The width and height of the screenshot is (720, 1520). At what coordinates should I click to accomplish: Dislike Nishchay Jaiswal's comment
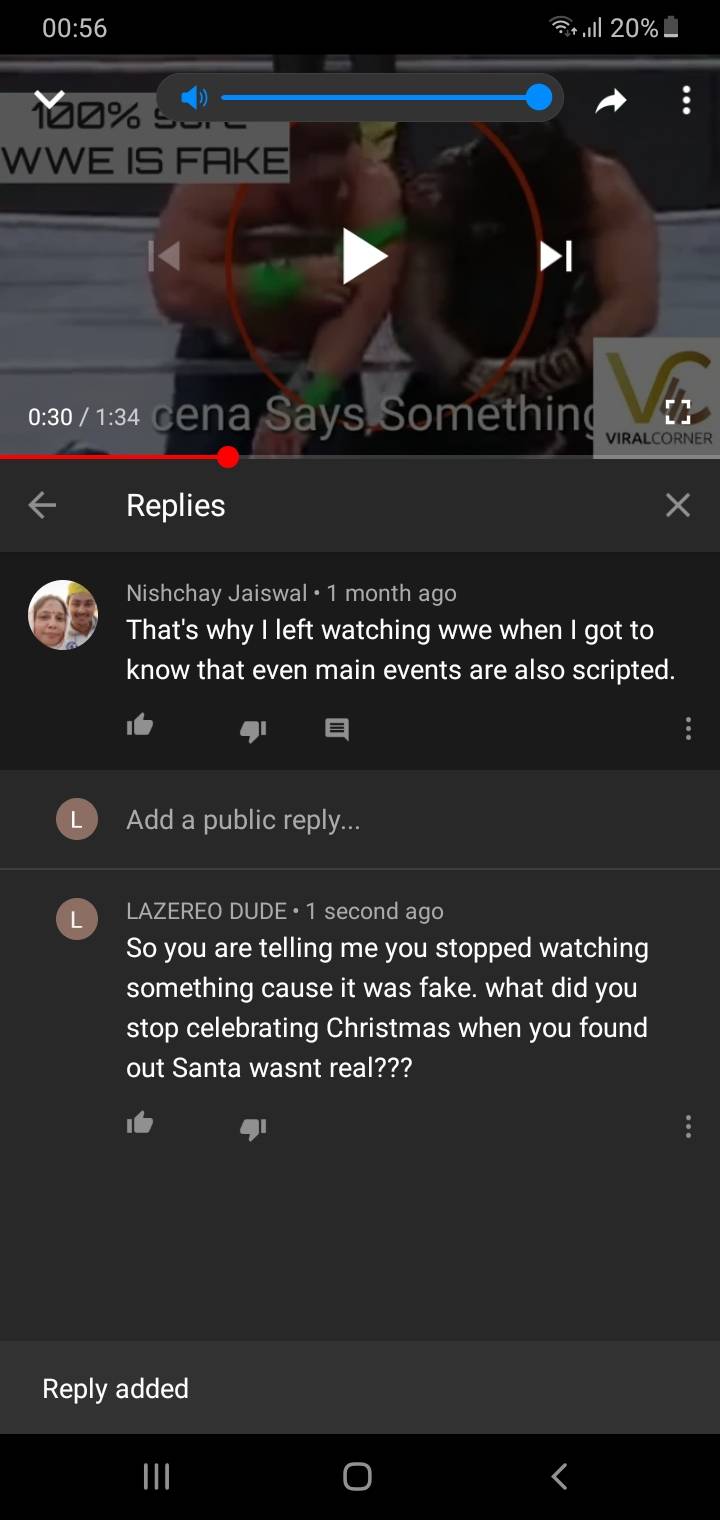pos(253,730)
